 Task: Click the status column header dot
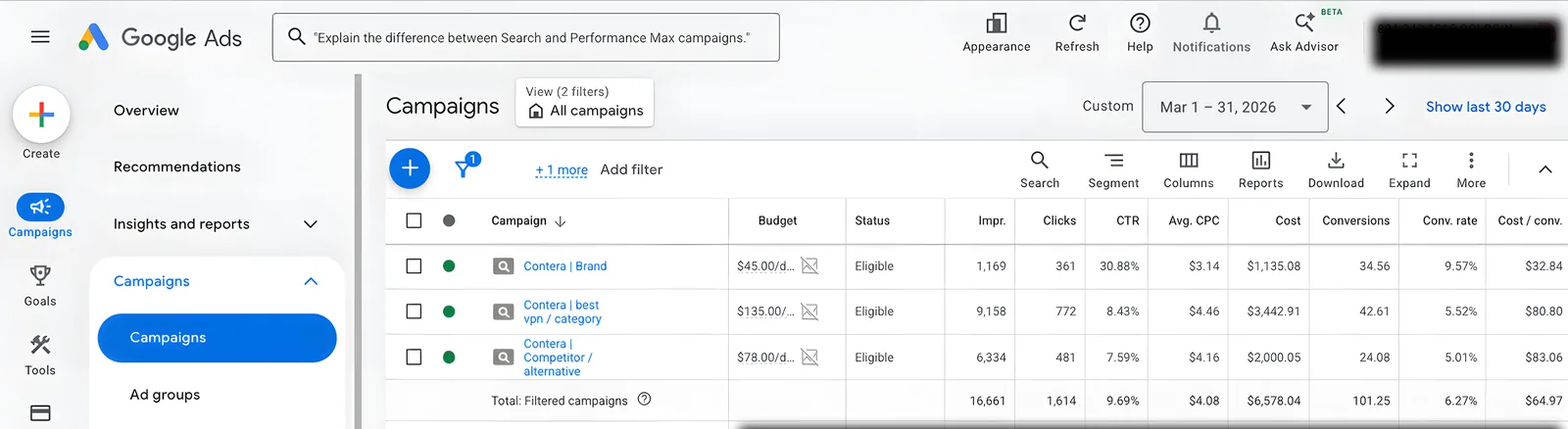[449, 220]
